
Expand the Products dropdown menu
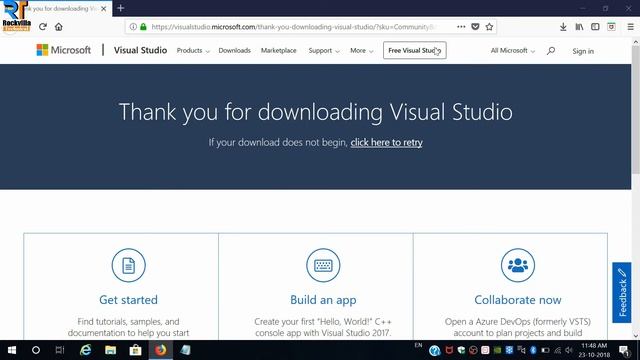coord(193,51)
